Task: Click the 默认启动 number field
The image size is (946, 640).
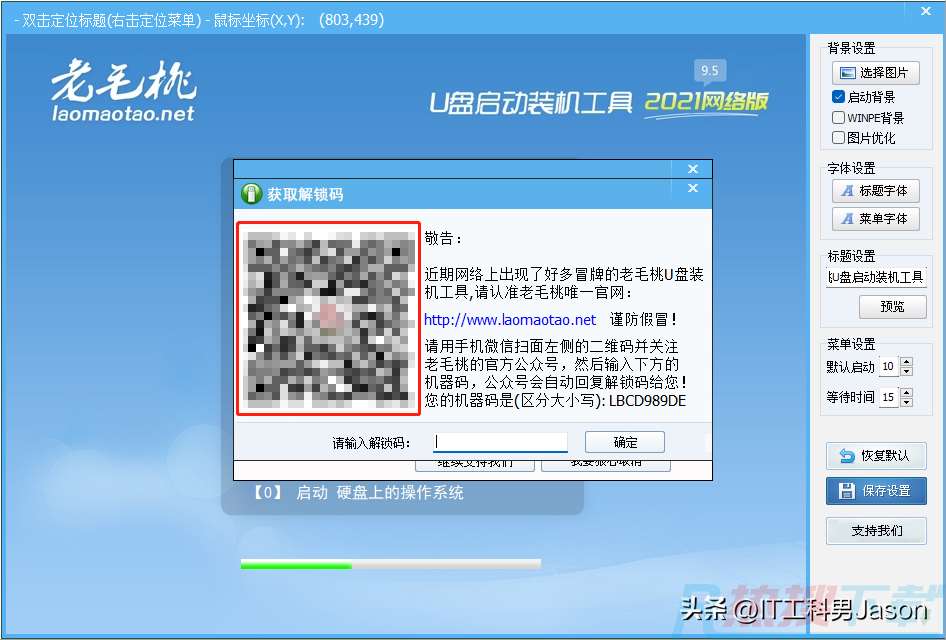Action: coord(889,366)
